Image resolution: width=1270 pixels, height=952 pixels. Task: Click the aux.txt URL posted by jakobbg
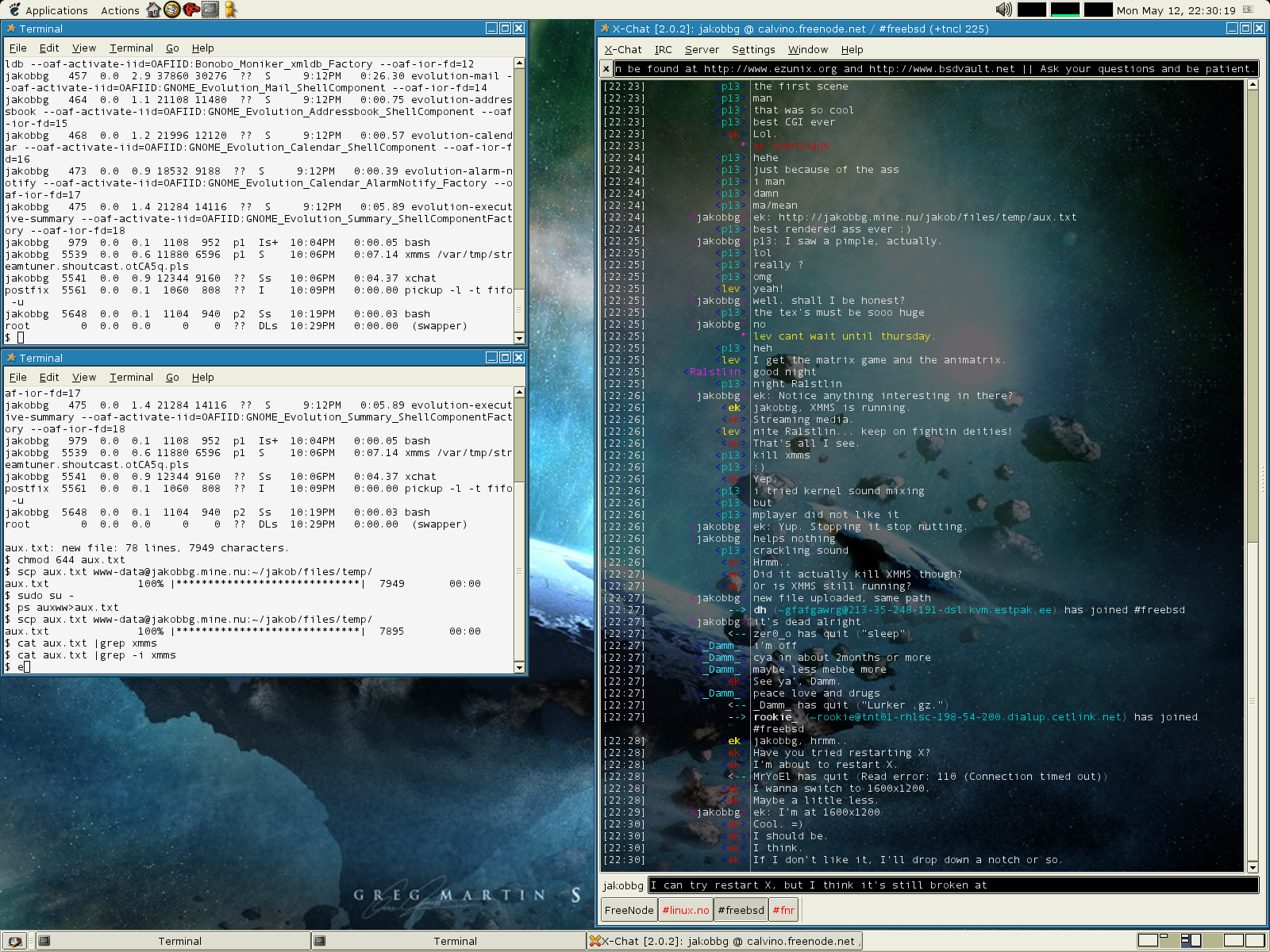coord(927,217)
